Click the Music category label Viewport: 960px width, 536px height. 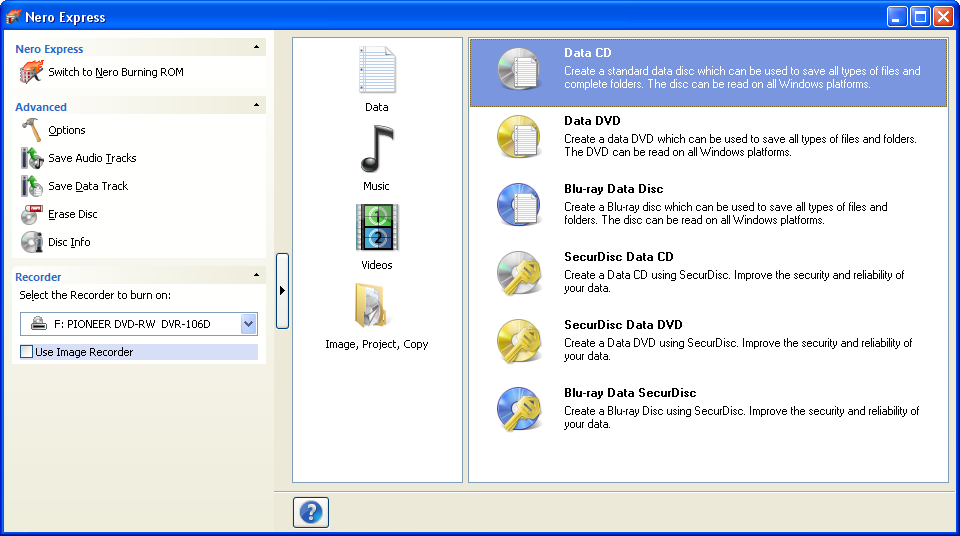(376, 186)
